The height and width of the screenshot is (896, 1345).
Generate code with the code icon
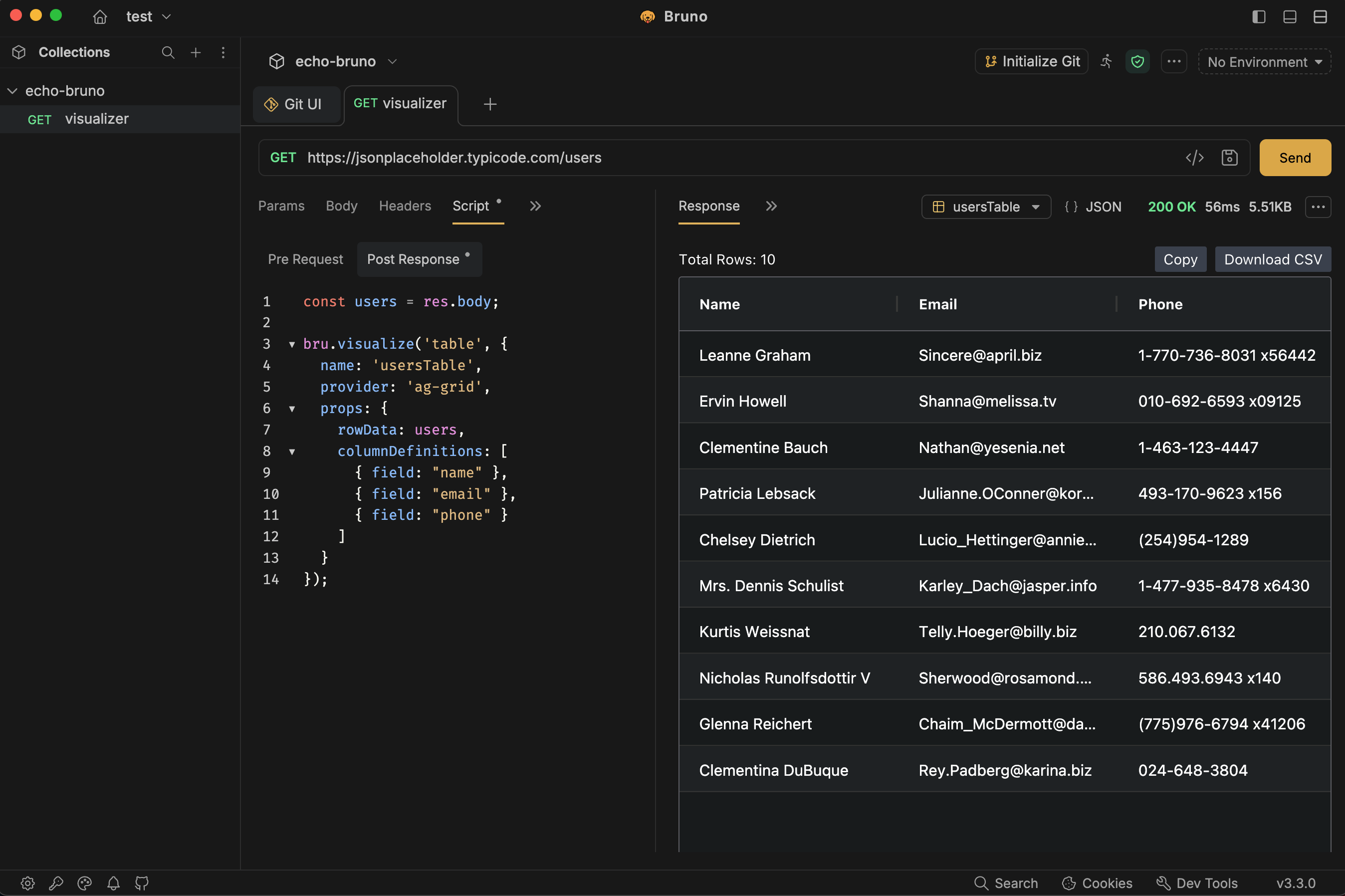pos(1195,158)
